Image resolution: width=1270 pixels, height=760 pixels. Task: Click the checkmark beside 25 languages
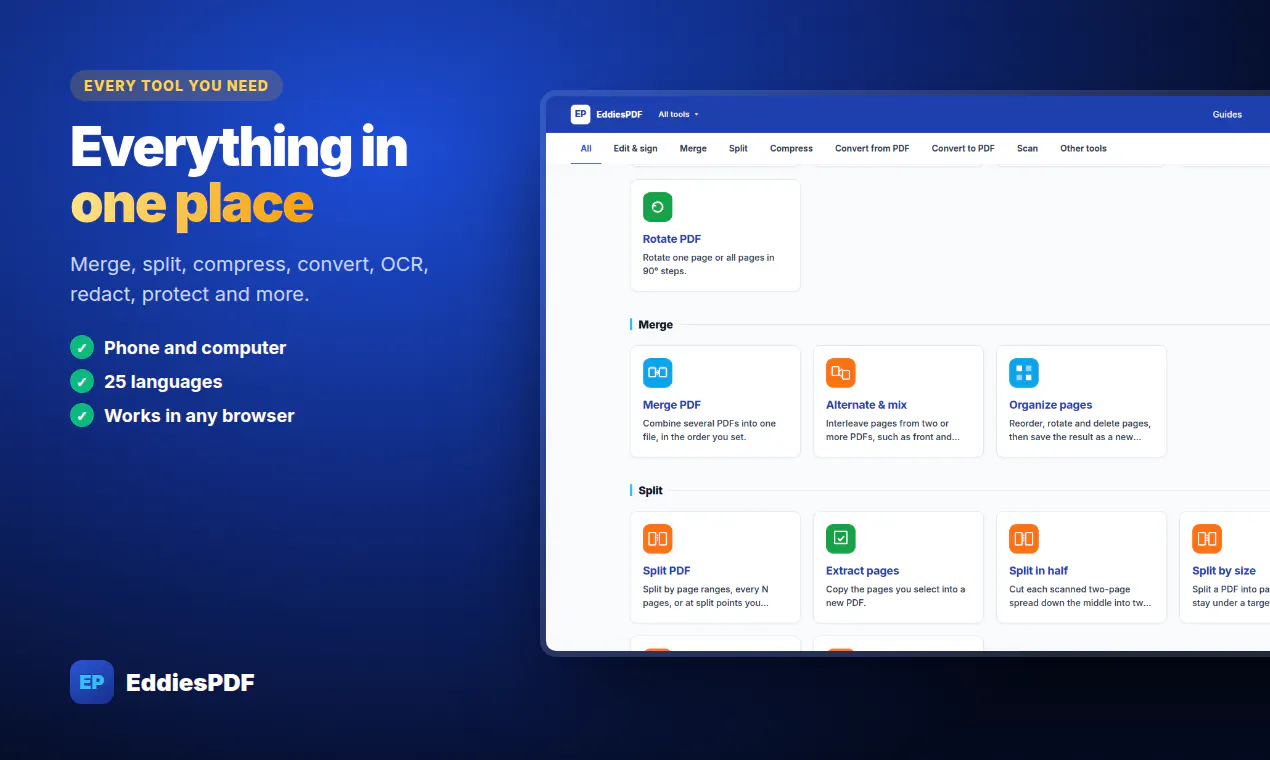pos(82,381)
